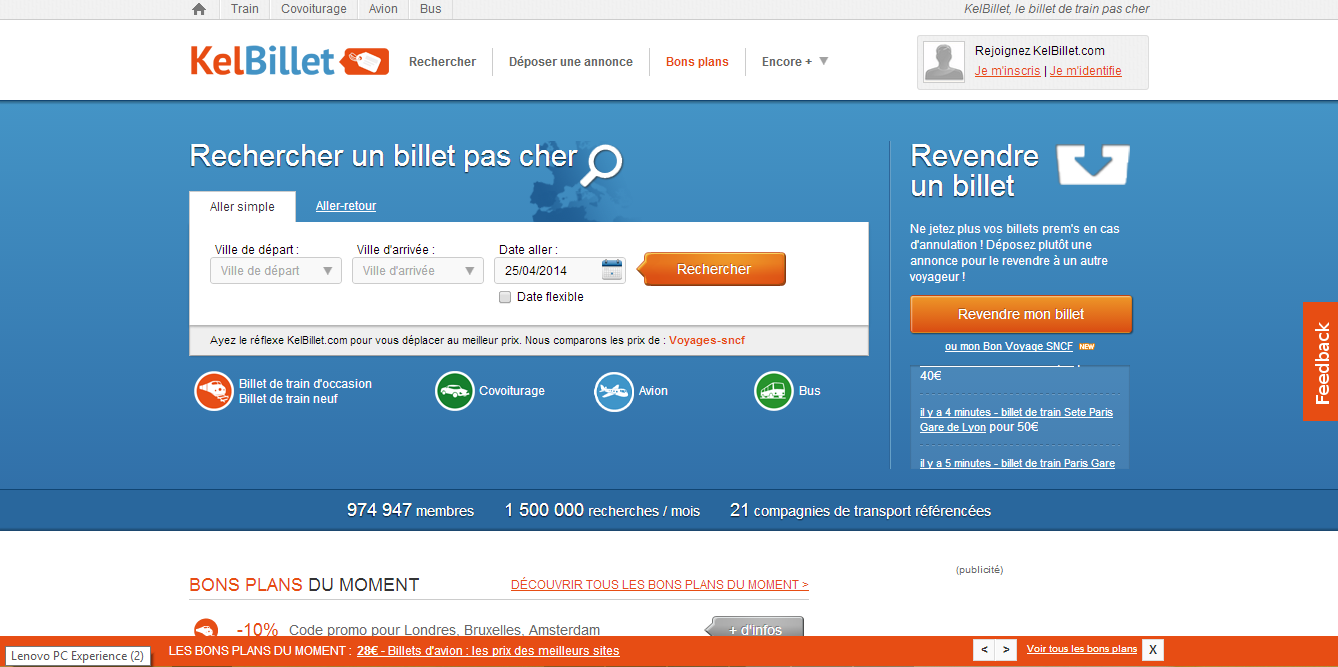The height and width of the screenshot is (667, 1338).
Task: Click the KelBillet logo
Action: (x=289, y=61)
